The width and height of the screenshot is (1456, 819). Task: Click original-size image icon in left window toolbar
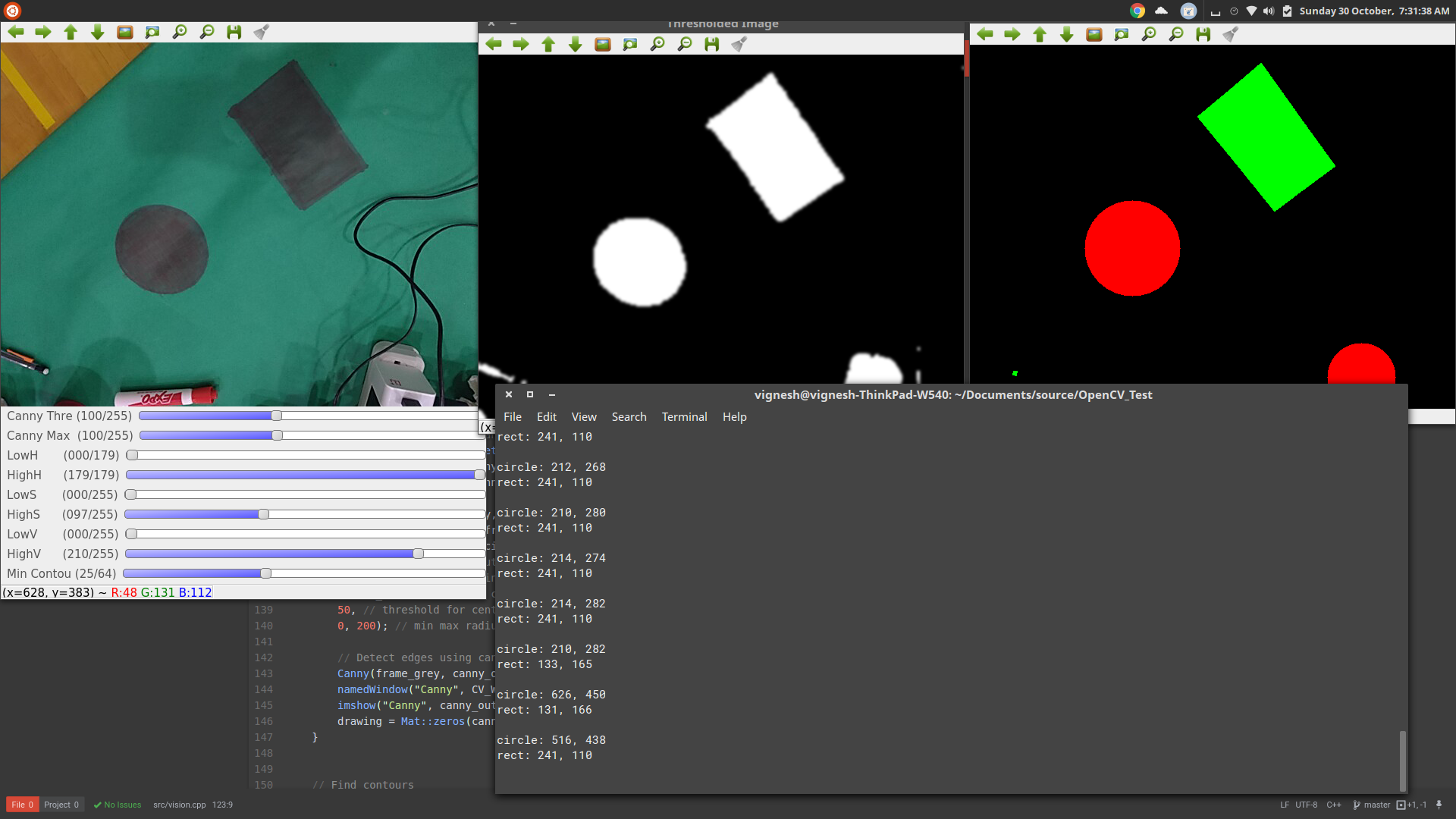(x=125, y=32)
